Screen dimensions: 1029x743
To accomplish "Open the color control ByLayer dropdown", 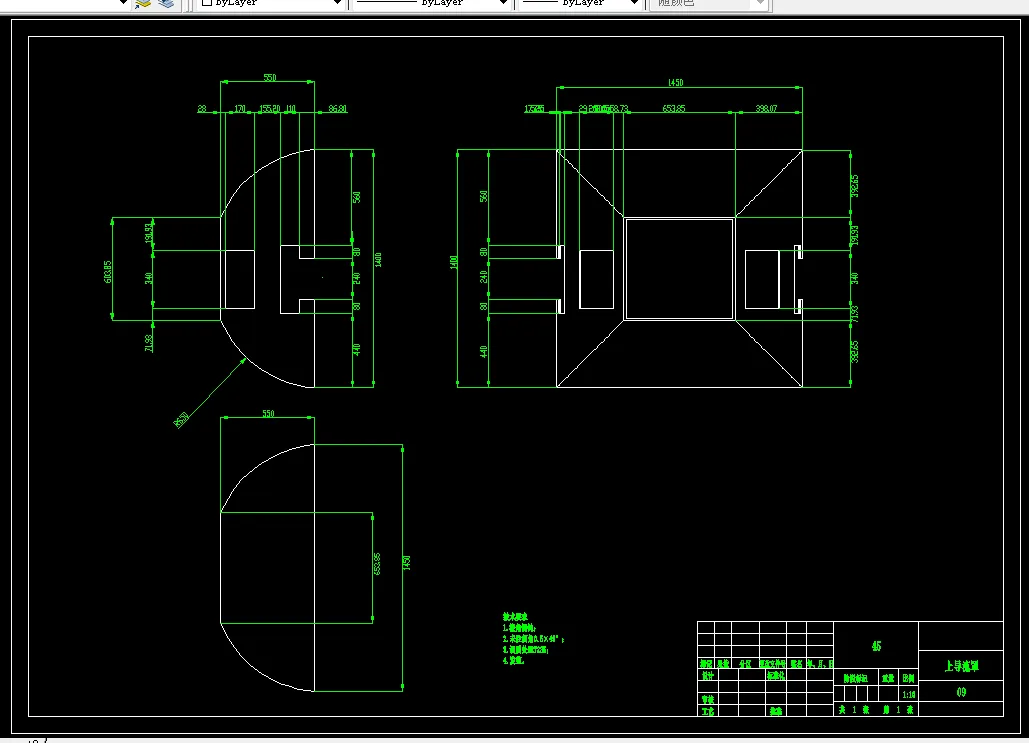I will click(x=271, y=3).
